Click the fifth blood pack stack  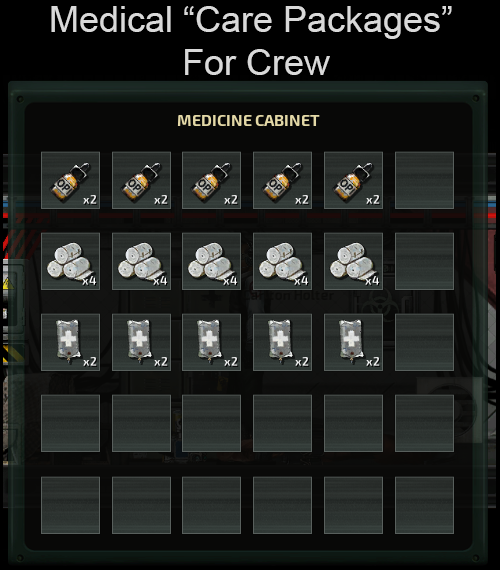pos(353,342)
